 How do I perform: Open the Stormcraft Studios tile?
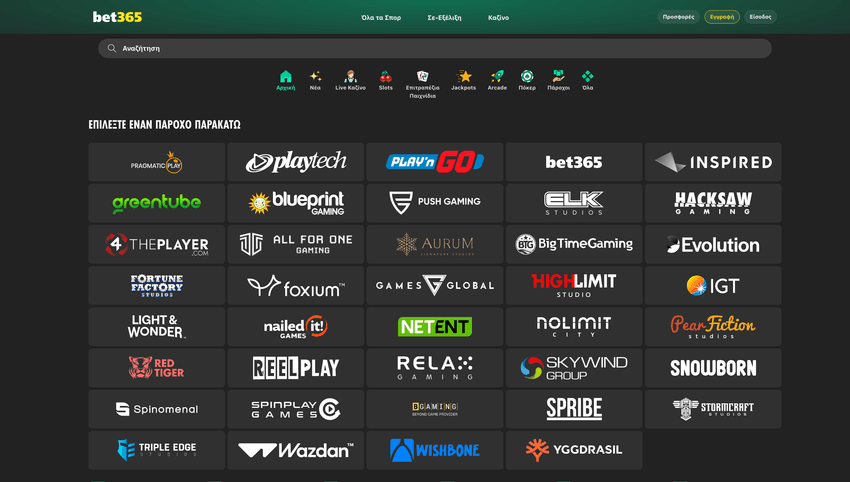[x=713, y=409]
